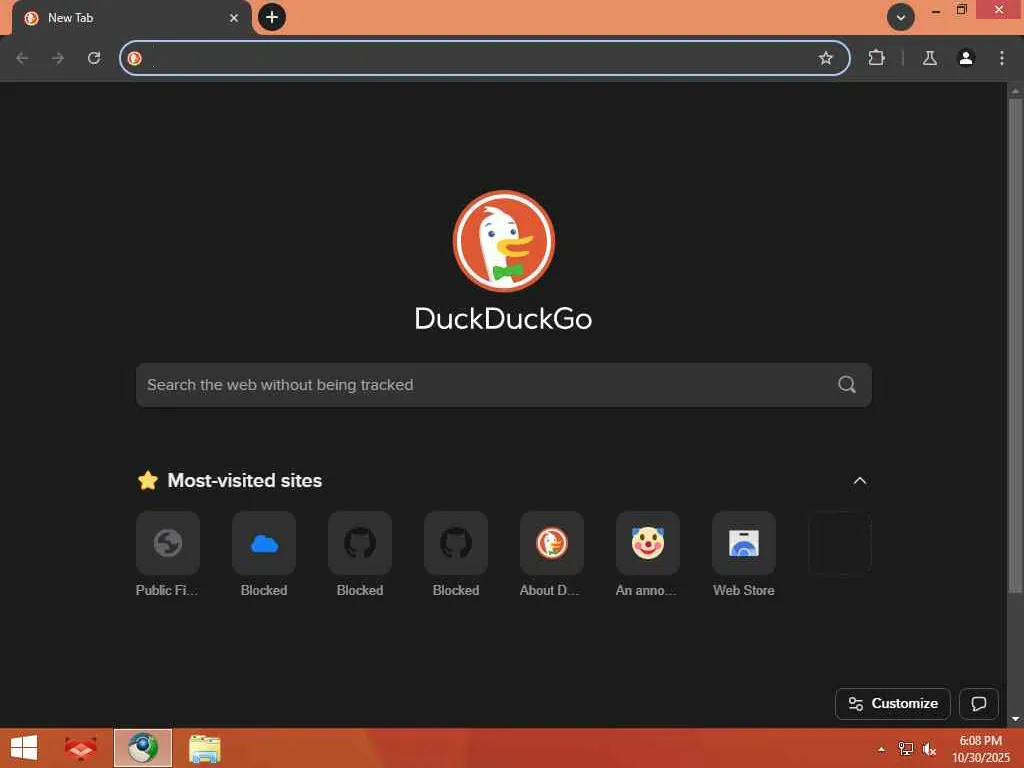The width and height of the screenshot is (1024, 768).
Task: Open the Windows Start menu
Action: pos(24,748)
